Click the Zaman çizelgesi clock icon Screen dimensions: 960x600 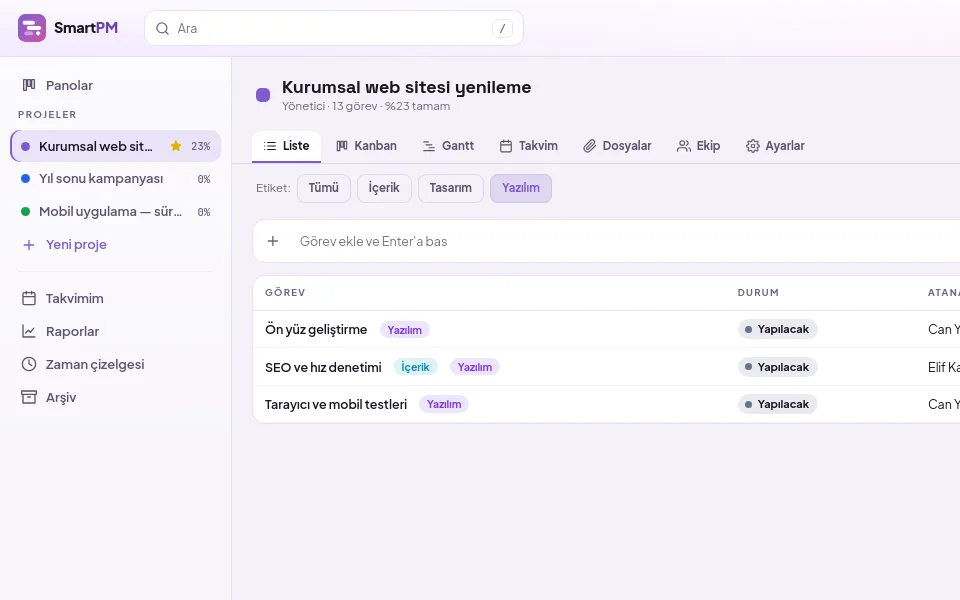coord(29,364)
